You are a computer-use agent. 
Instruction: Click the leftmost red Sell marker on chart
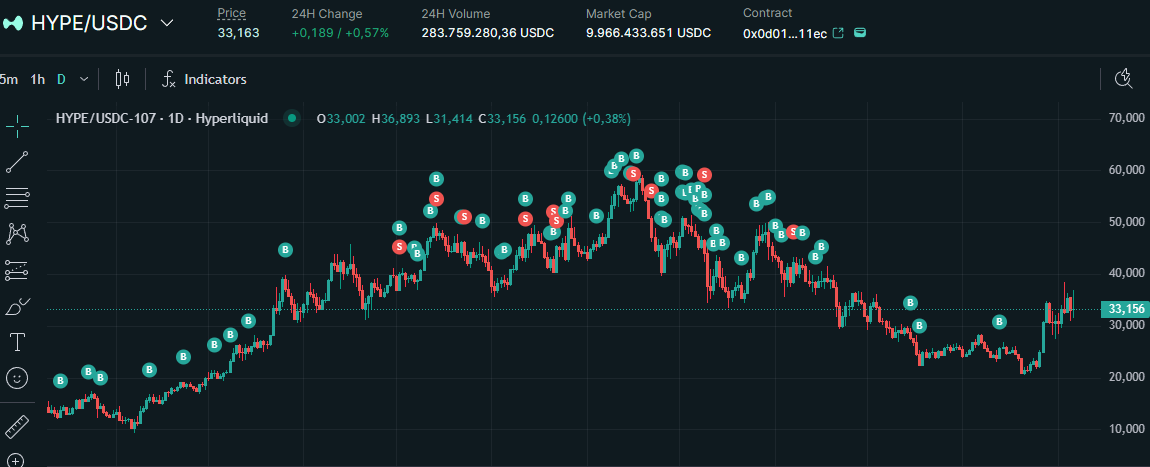click(399, 247)
